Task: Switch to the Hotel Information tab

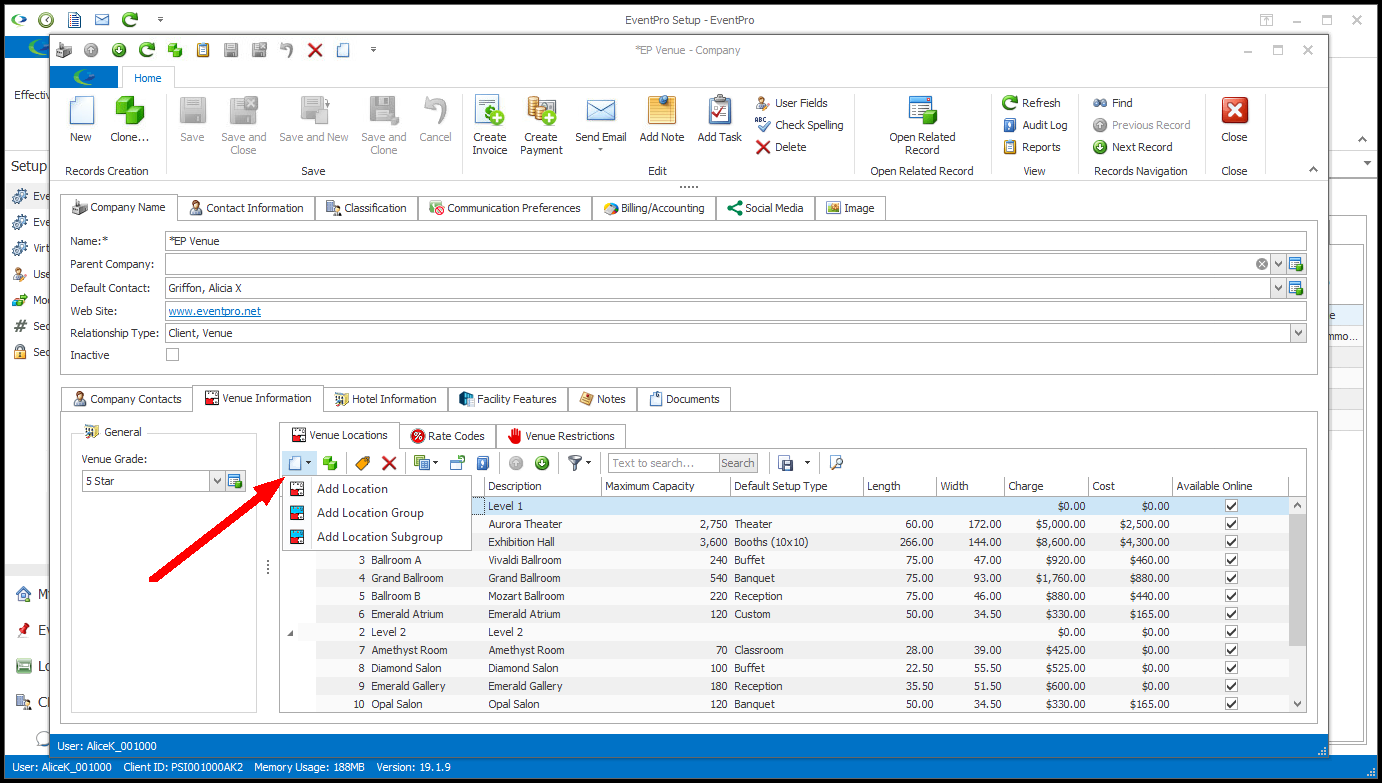Action: click(x=385, y=399)
